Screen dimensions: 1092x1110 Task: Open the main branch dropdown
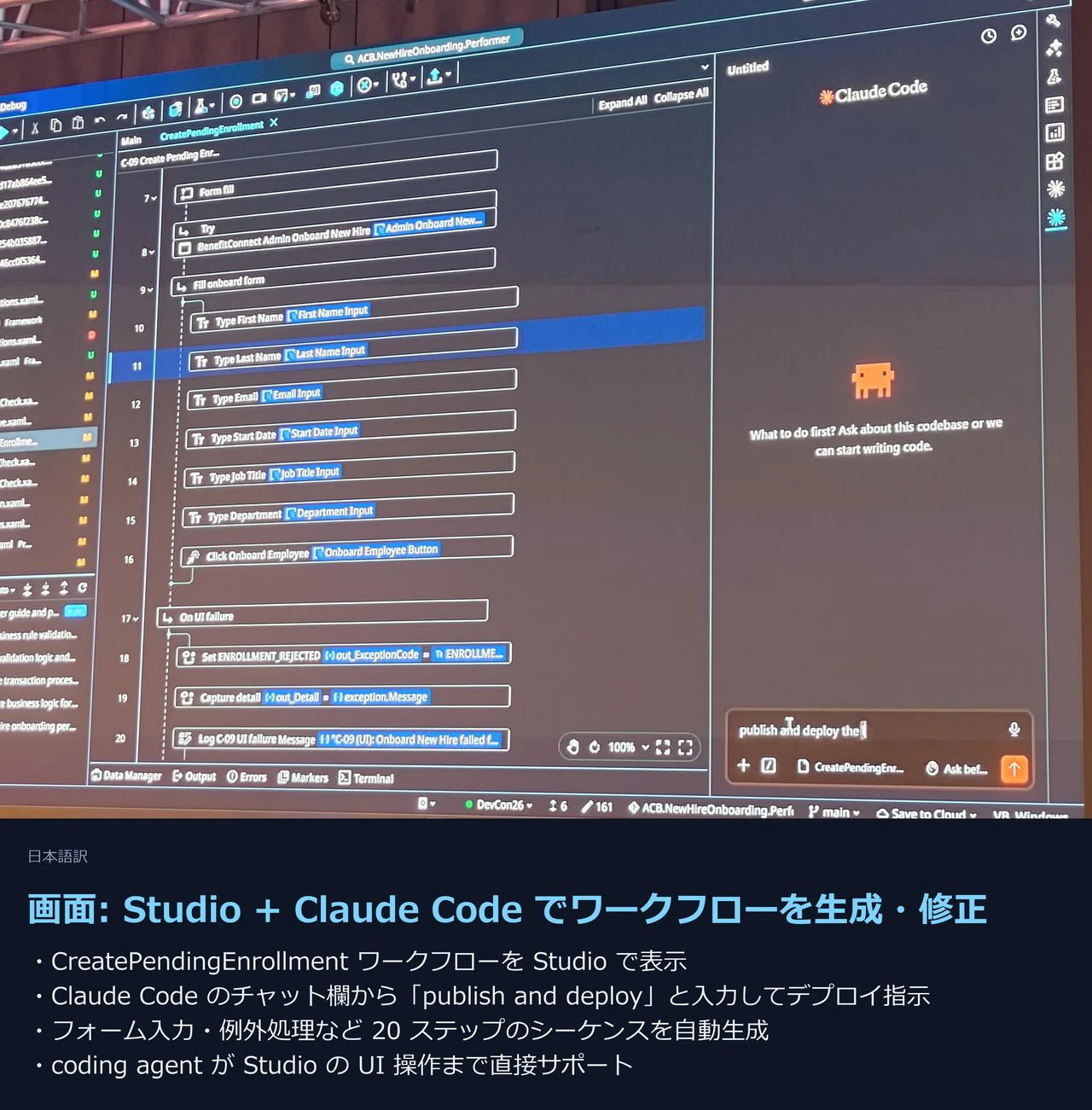834,811
